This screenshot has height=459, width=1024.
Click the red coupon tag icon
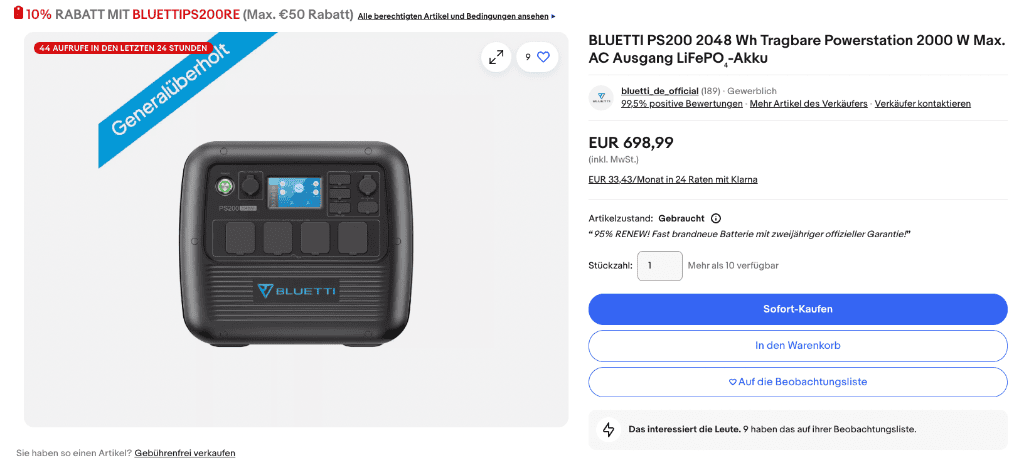point(18,14)
